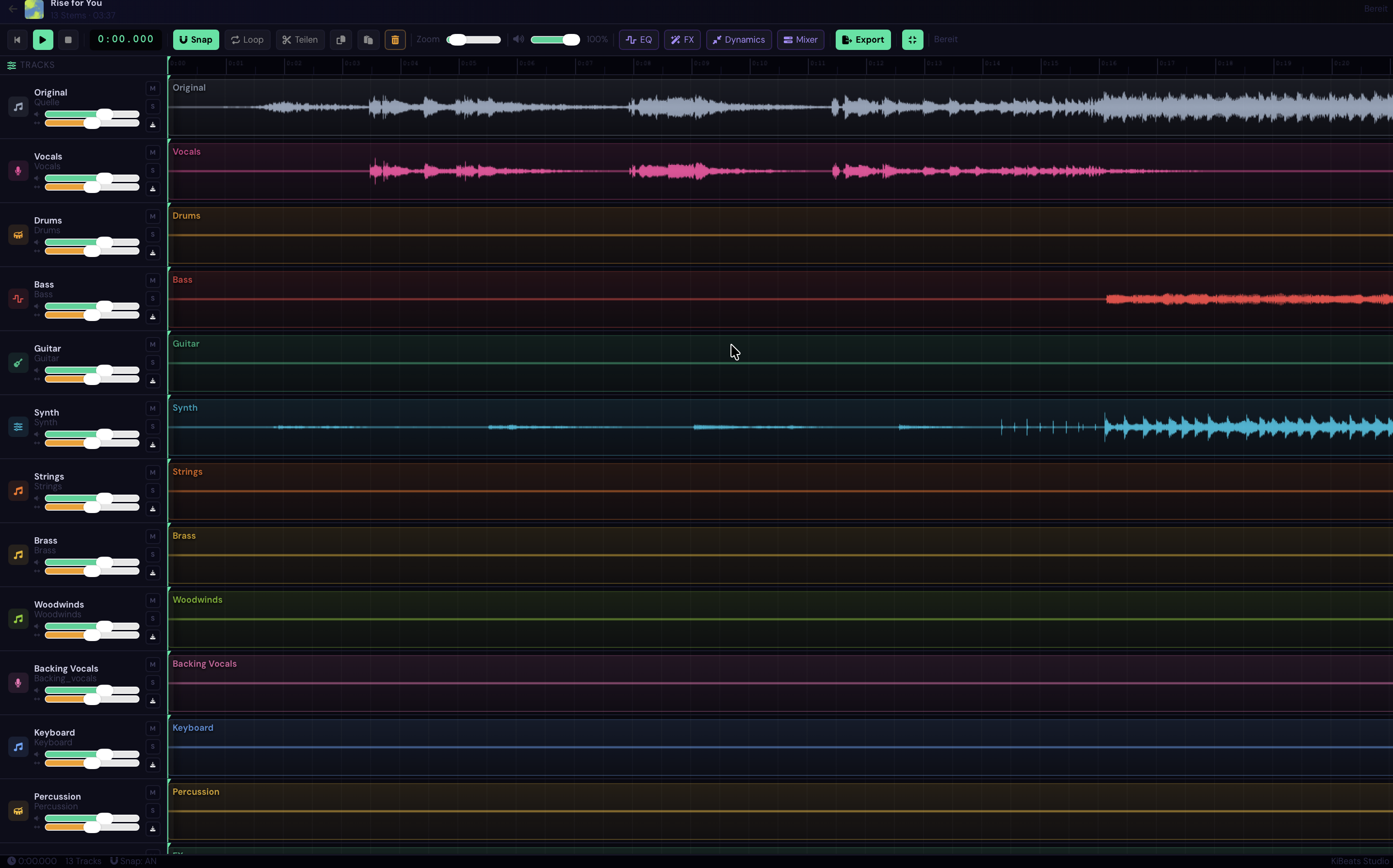Click the TRACKS header sliders icon
Viewport: 1393px width, 868px height.
[12, 65]
